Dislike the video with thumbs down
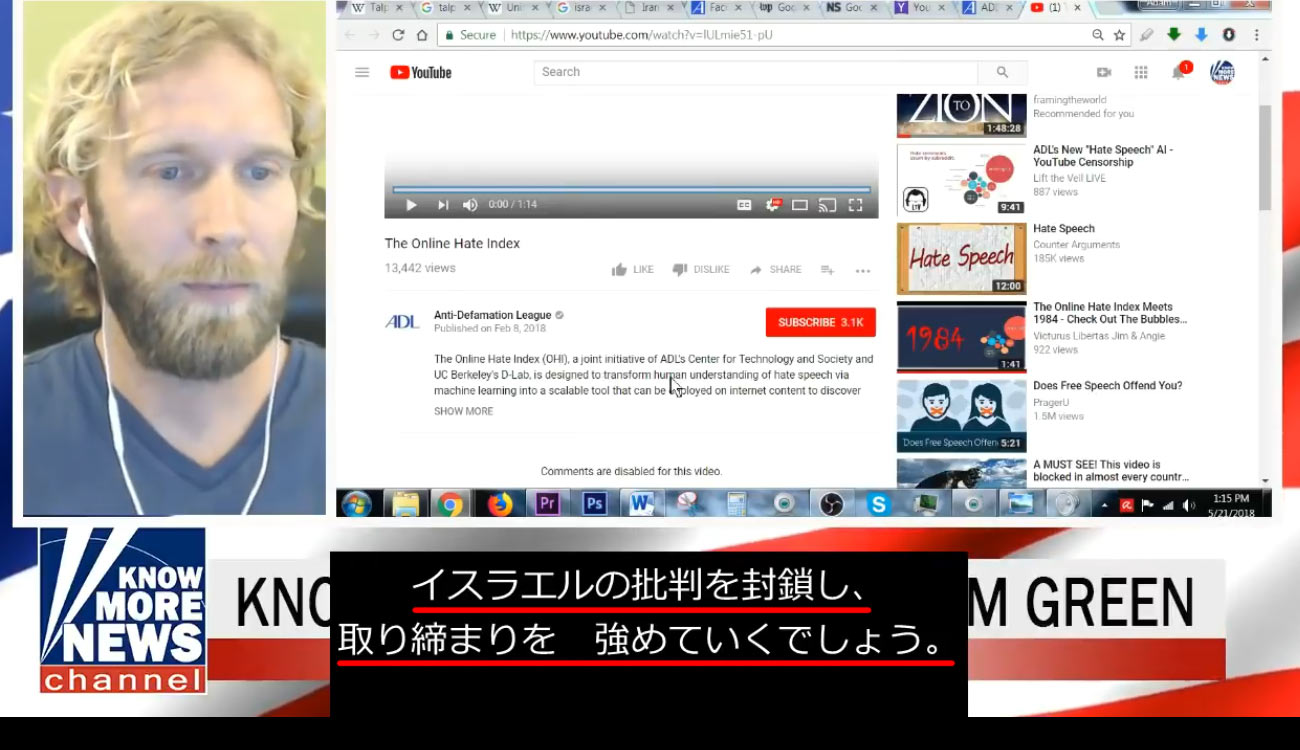The height and width of the screenshot is (750, 1300). pos(701,270)
